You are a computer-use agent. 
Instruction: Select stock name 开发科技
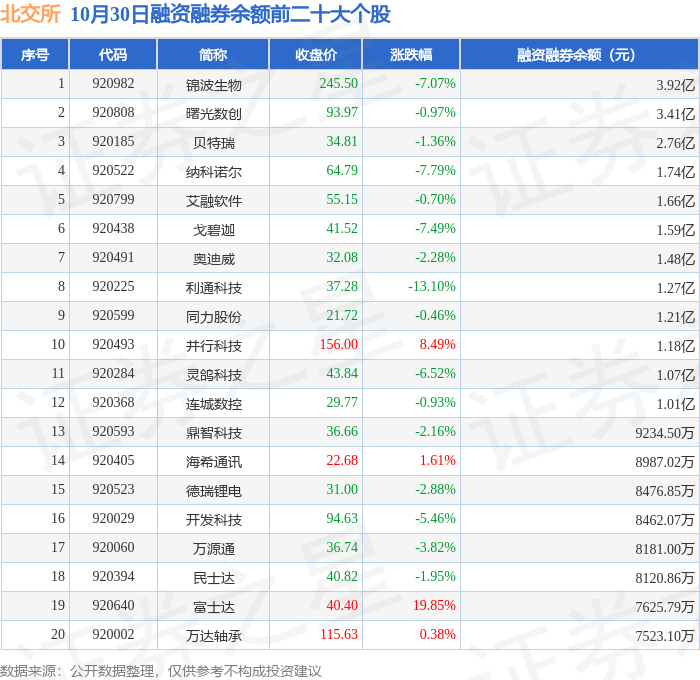coord(213,520)
